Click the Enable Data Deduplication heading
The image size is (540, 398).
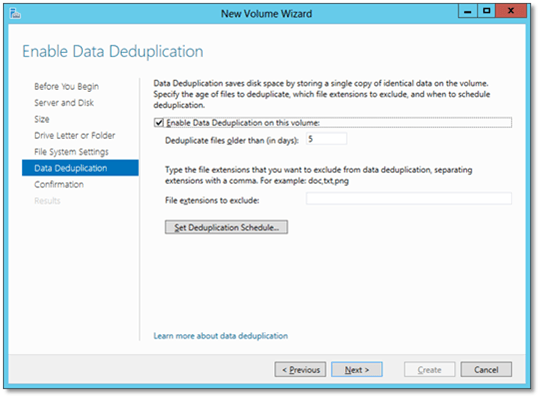tap(113, 52)
